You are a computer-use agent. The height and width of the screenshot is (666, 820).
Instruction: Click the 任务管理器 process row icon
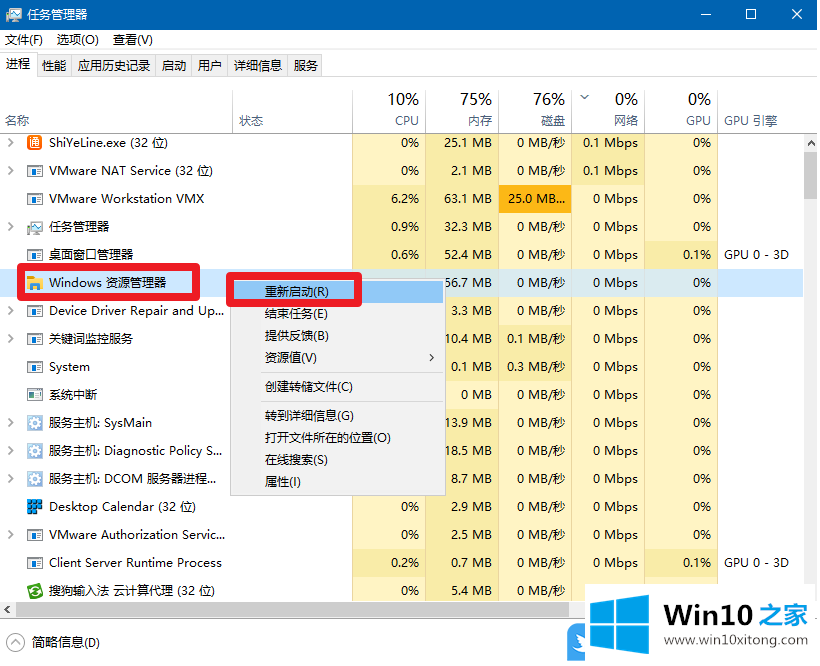click(x=35, y=227)
